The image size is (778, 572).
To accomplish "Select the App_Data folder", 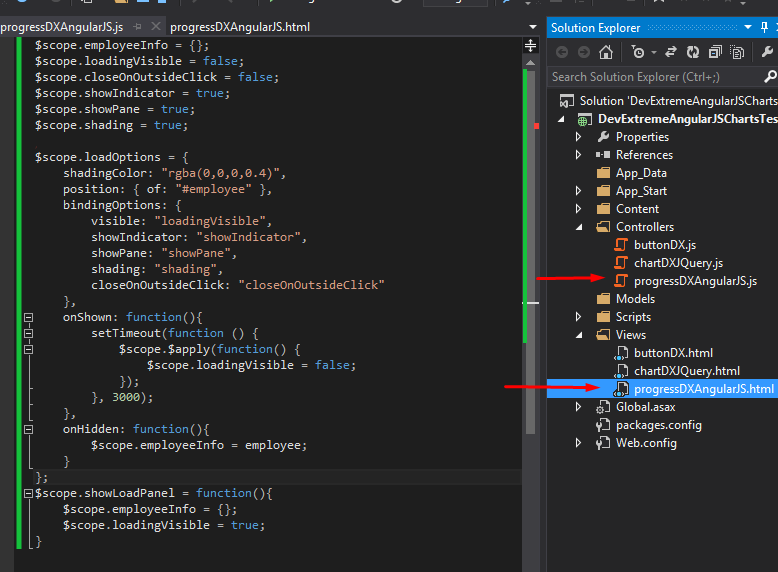I will [641, 173].
